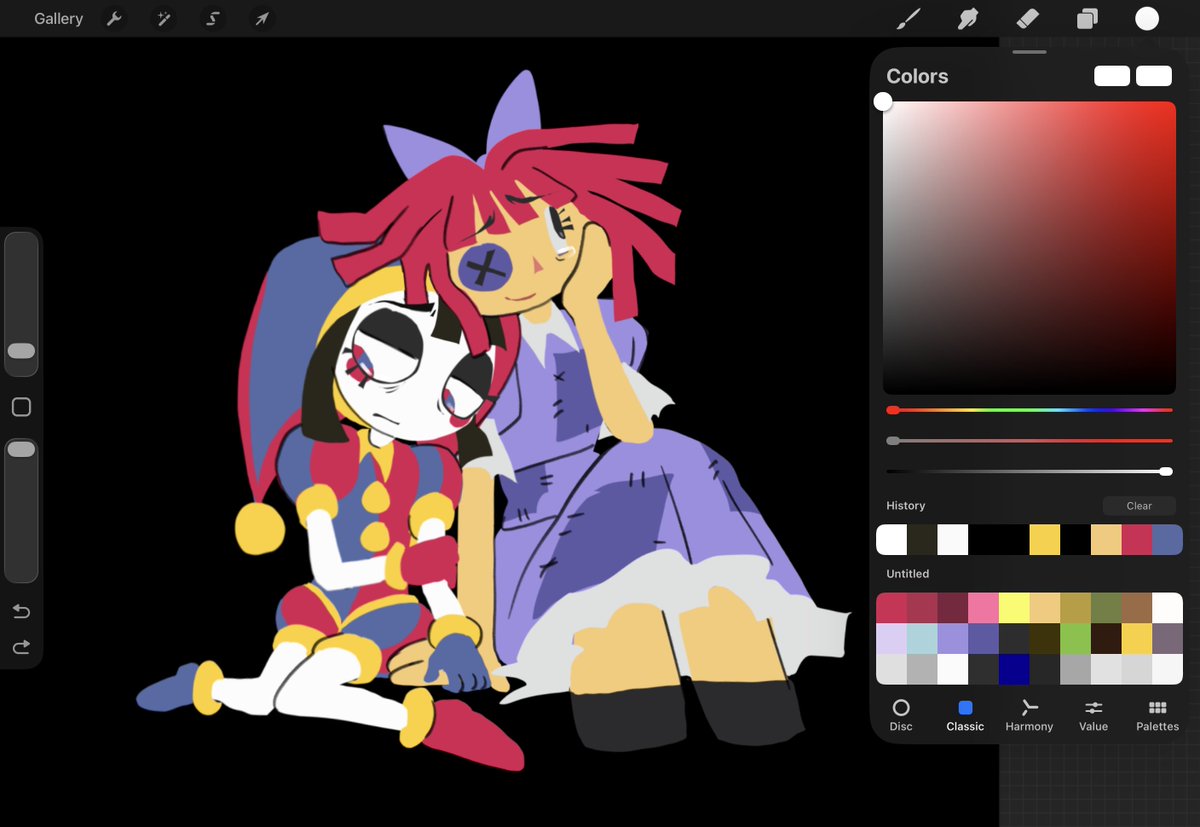Select the primary color swatch in the Colors header
The width and height of the screenshot is (1200, 827).
[x=1112, y=76]
